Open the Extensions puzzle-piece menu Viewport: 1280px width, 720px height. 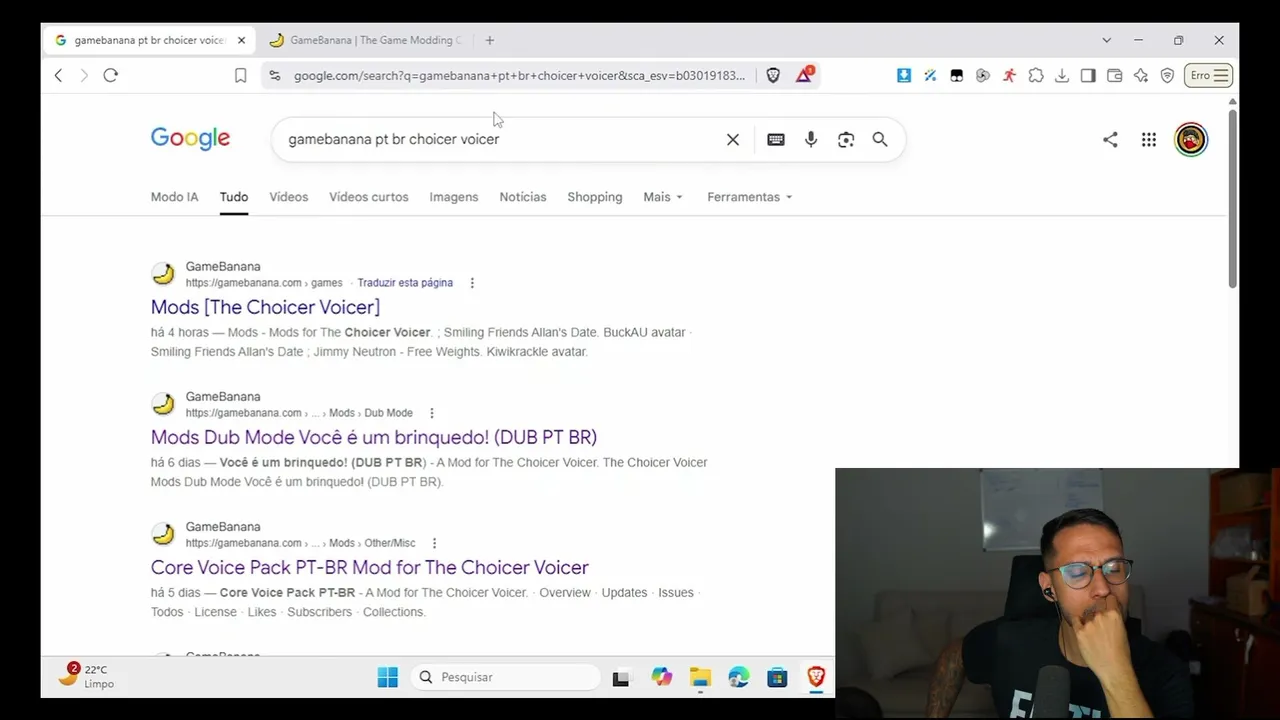(x=1036, y=75)
